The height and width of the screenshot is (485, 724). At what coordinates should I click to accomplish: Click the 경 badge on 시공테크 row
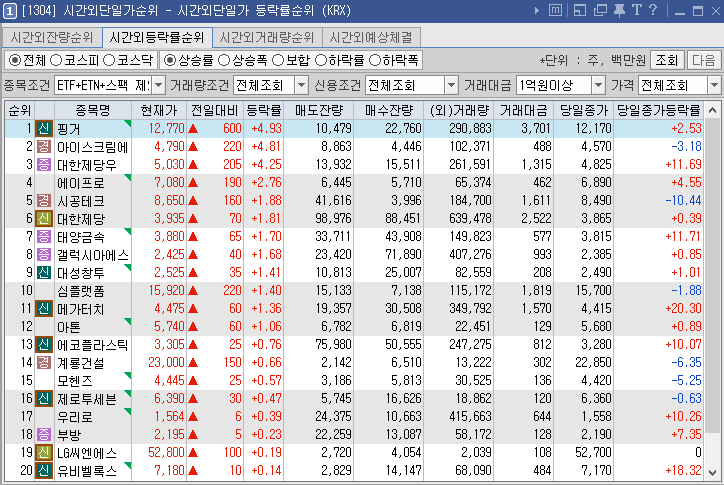(x=44, y=200)
